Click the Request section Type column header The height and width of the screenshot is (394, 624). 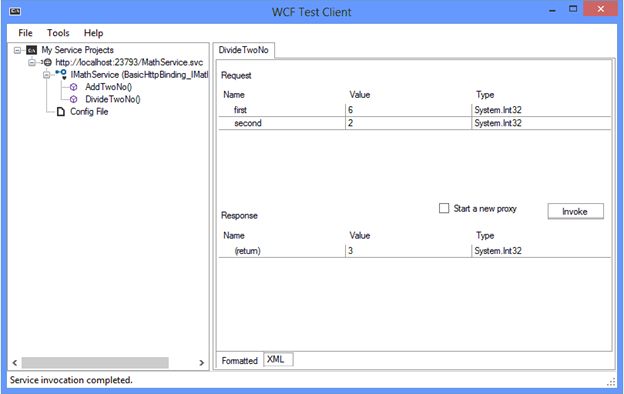pyautogui.click(x=485, y=95)
